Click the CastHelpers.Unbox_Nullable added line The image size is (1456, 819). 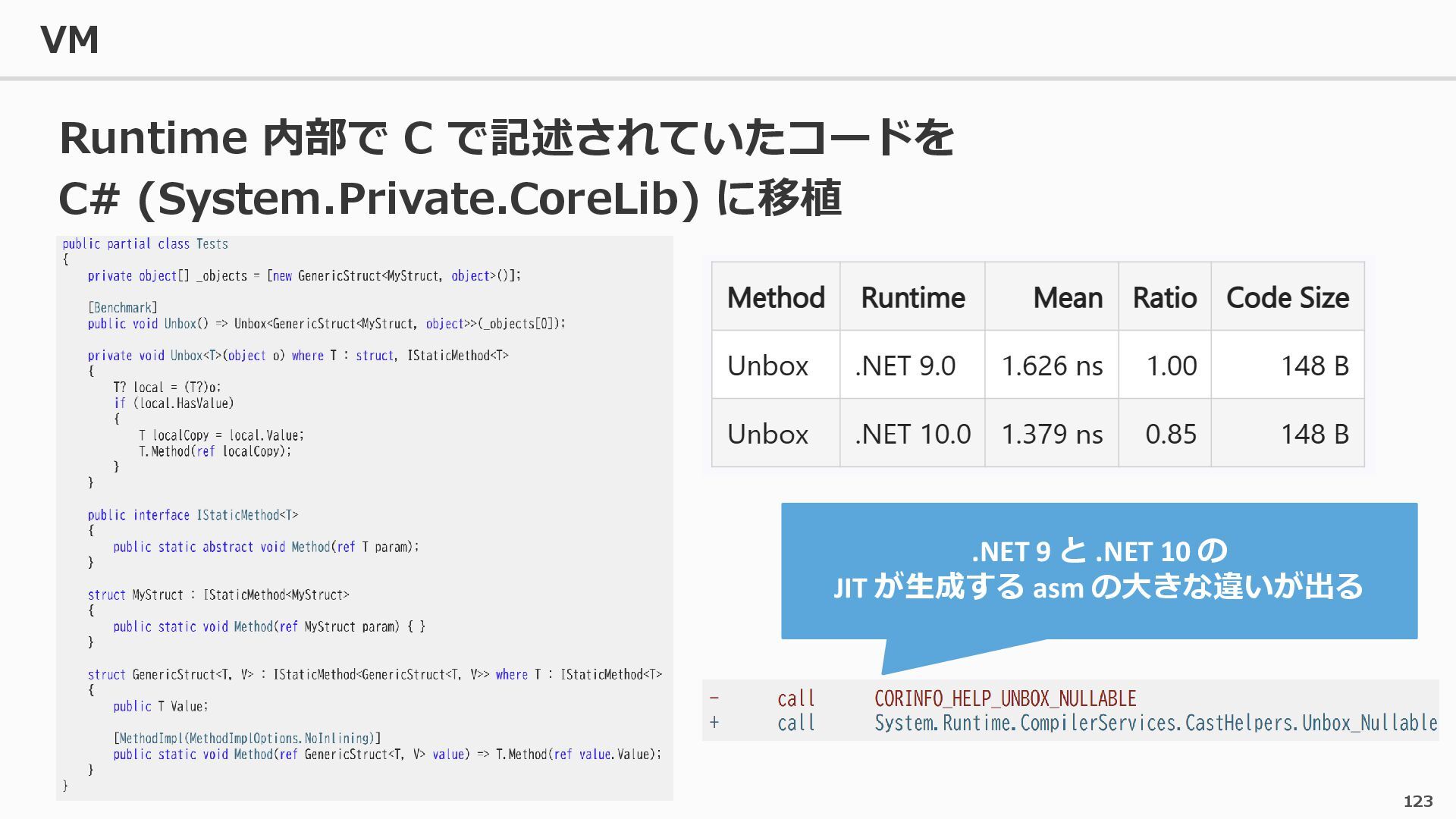(x=1155, y=723)
